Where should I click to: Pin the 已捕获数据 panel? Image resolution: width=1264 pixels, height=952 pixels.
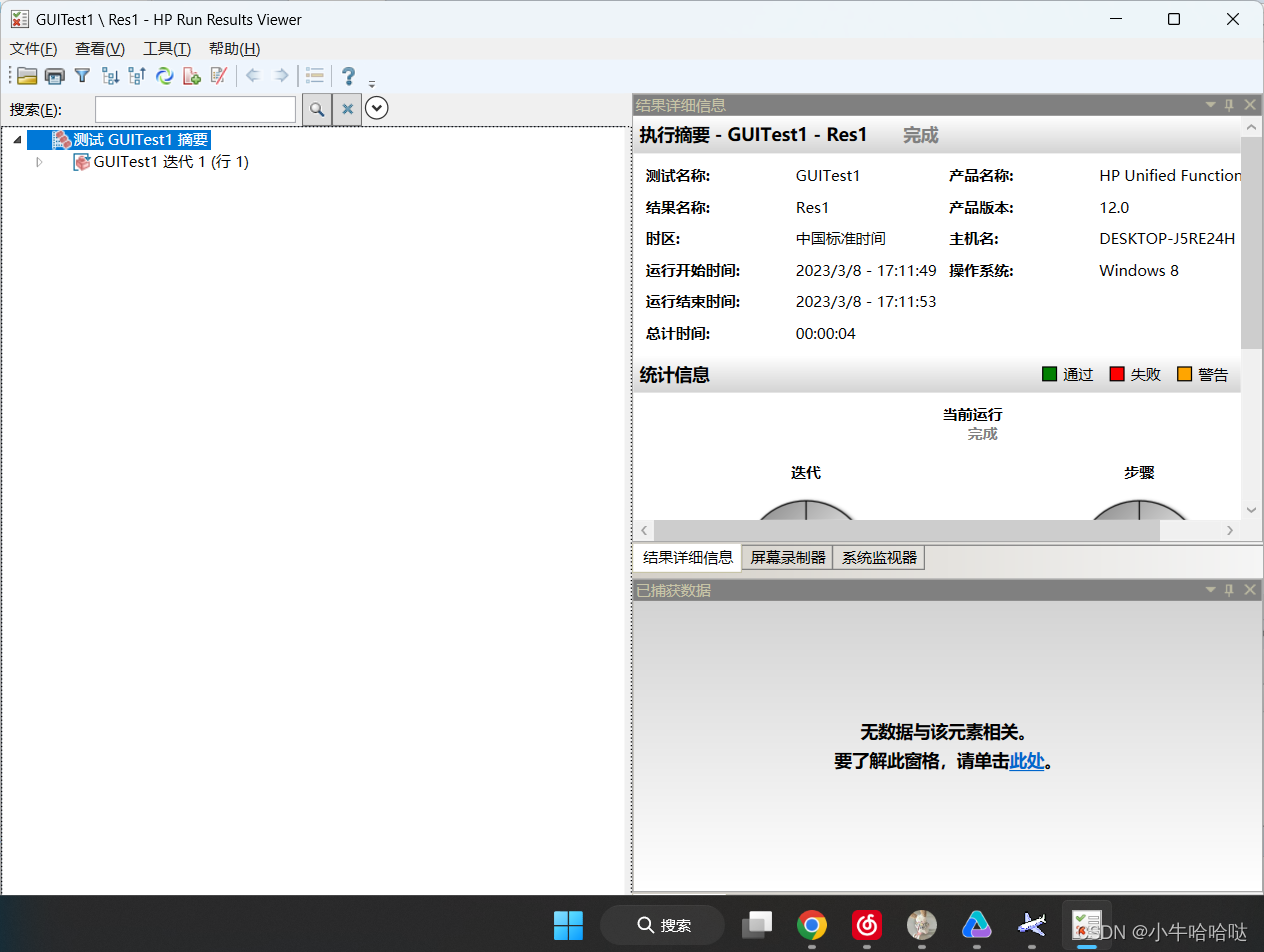1228,590
